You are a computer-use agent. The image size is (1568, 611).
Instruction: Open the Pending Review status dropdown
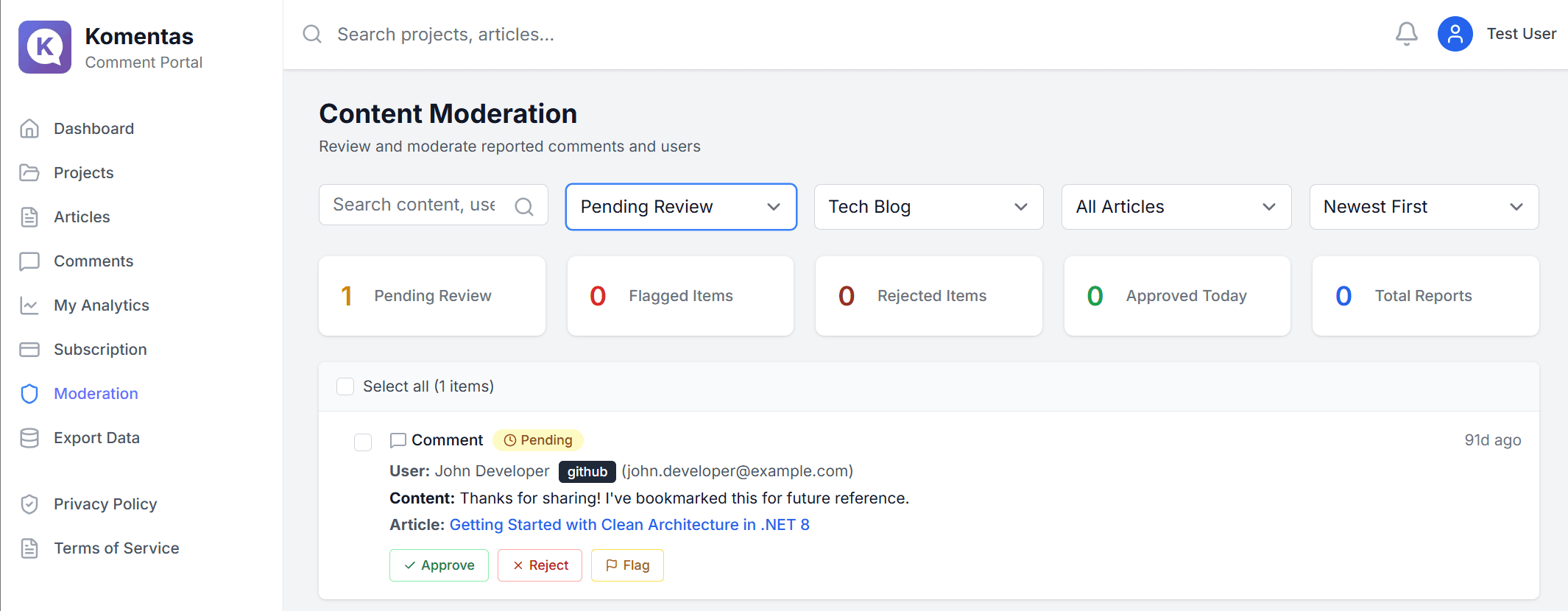(680, 207)
